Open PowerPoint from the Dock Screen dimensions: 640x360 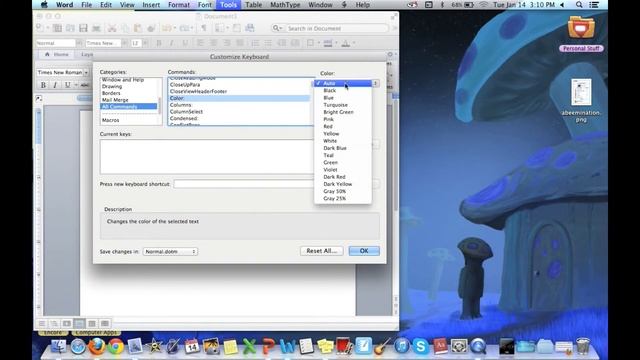[268, 347]
